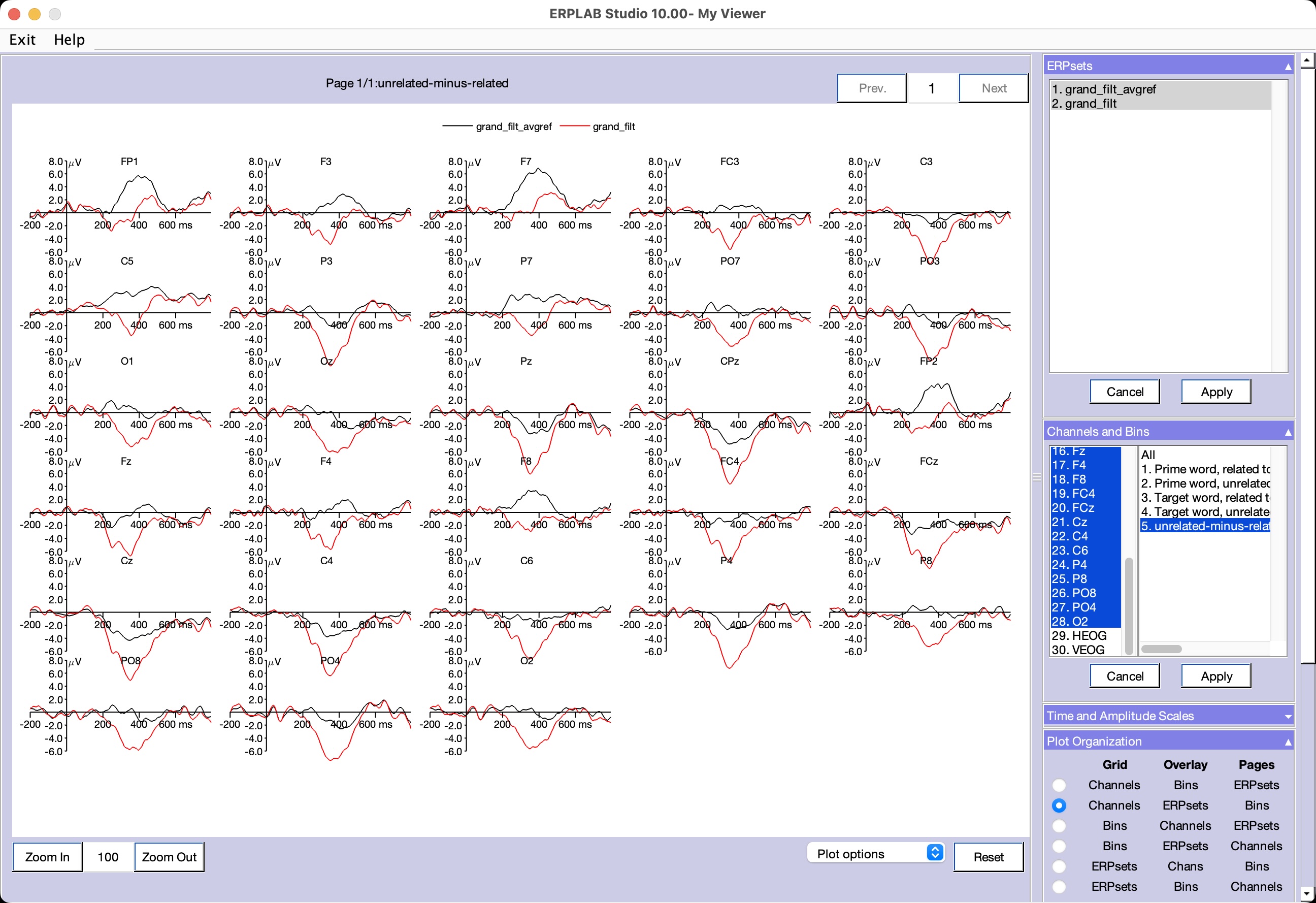The width and height of the screenshot is (1316, 903).
Task: Select ERPsets / Bins / Channels layout radio
Action: (x=1059, y=887)
